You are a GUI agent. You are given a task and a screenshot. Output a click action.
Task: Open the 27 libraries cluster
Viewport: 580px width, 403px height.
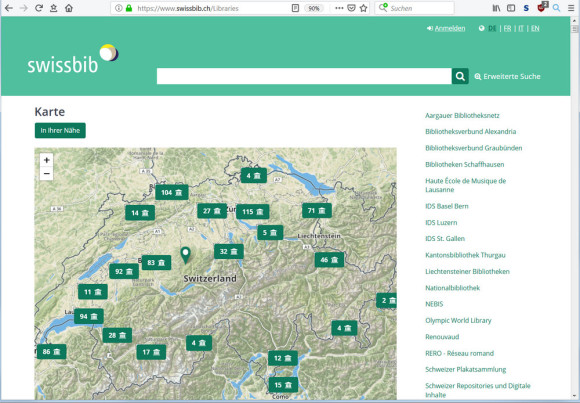(212, 211)
